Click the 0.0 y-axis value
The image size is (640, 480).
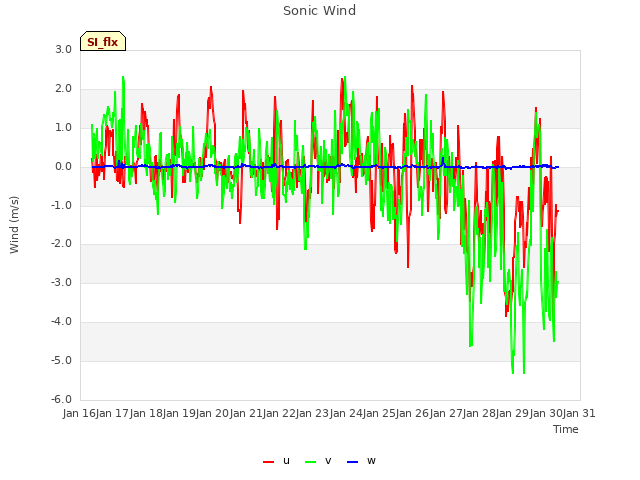64,167
